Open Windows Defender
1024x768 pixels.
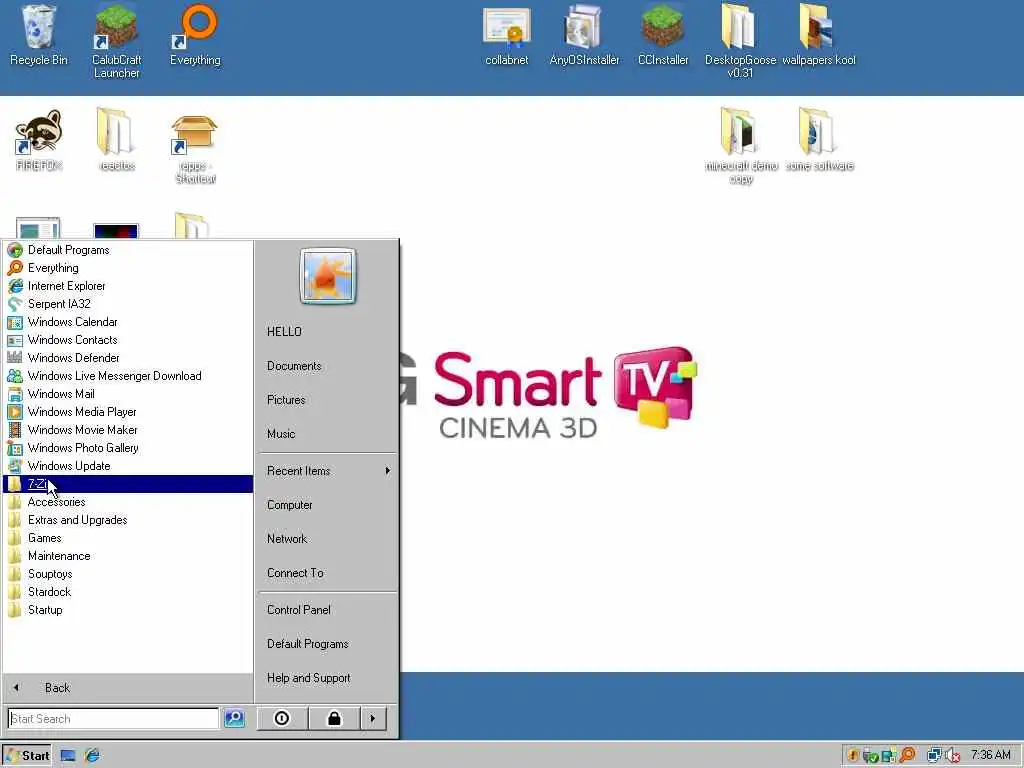(128, 358)
